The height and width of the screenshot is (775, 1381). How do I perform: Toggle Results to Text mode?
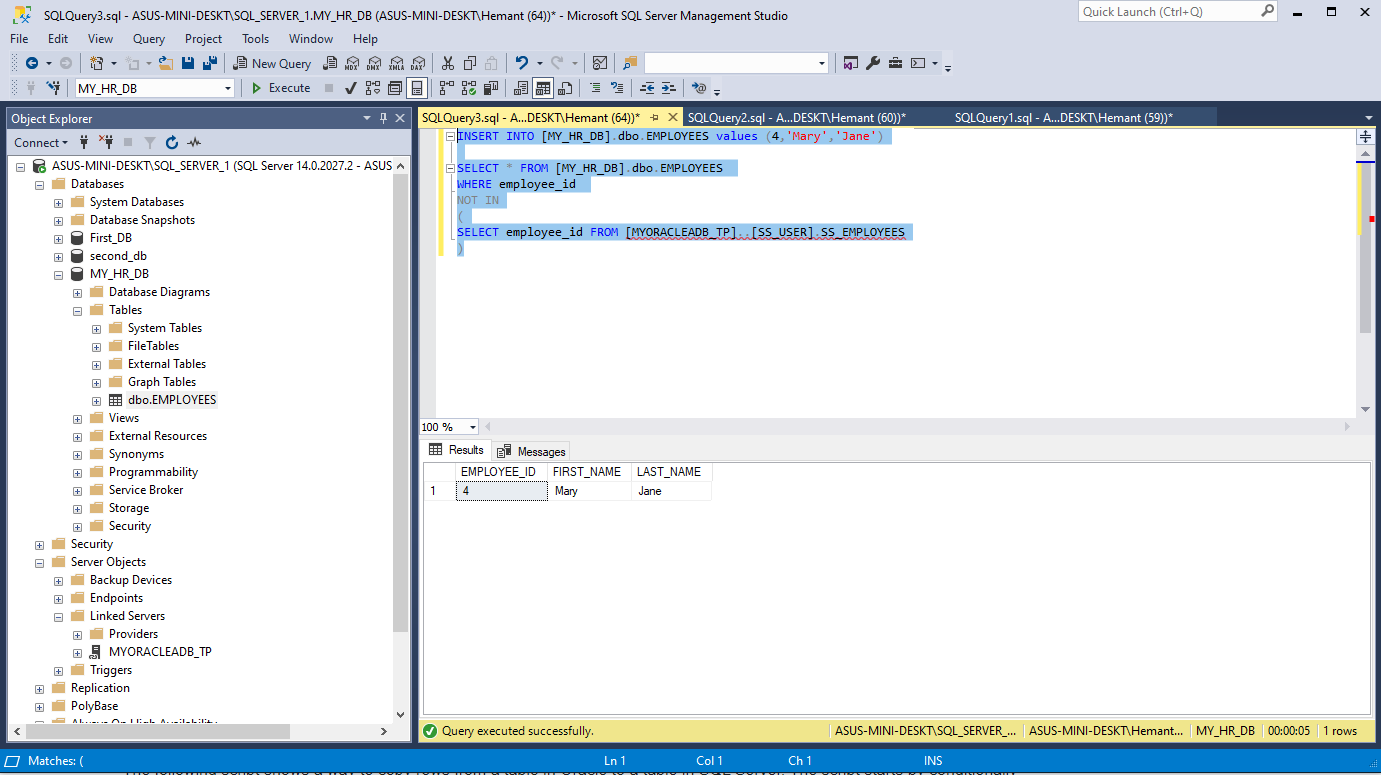click(x=520, y=88)
